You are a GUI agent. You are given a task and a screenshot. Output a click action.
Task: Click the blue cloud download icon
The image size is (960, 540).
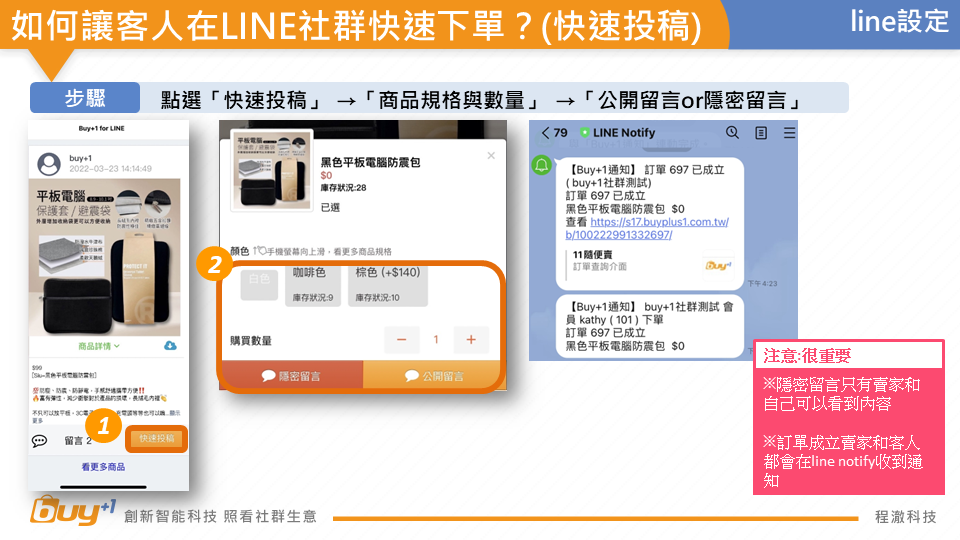170,346
